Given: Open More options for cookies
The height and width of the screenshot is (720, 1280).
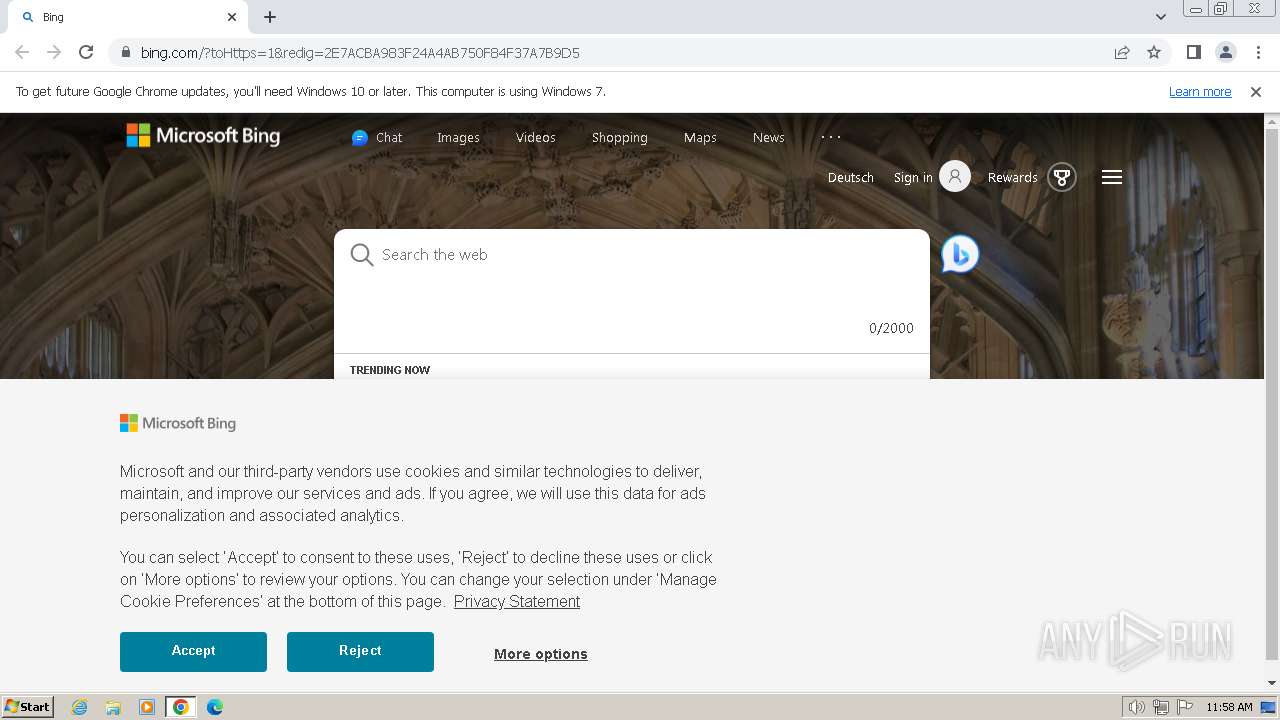Looking at the screenshot, I should click(541, 654).
